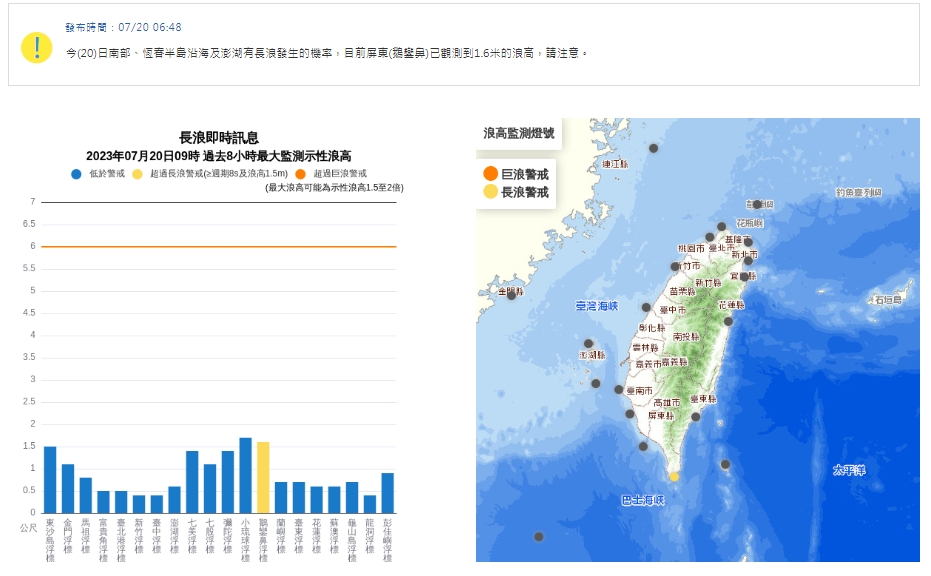The width and height of the screenshot is (931, 576).
Task: Click the 臺中 buoy marker off 臺中市
Action: (646, 308)
